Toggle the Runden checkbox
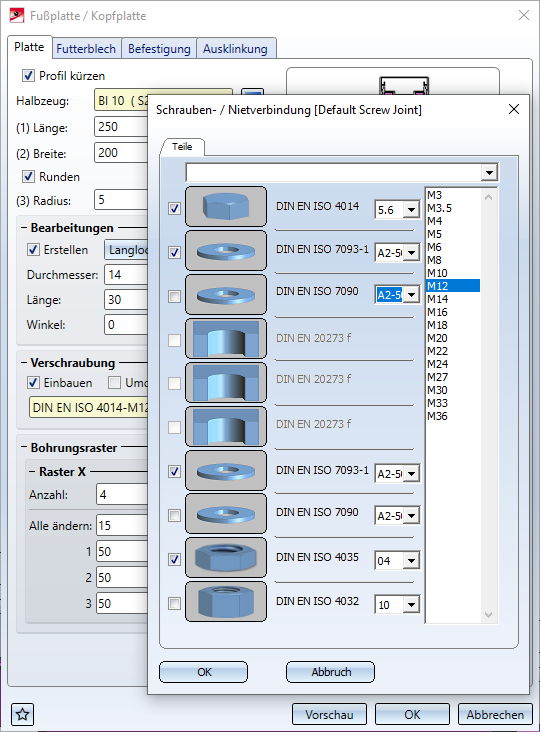Viewport: 540px width, 732px height. [28, 176]
